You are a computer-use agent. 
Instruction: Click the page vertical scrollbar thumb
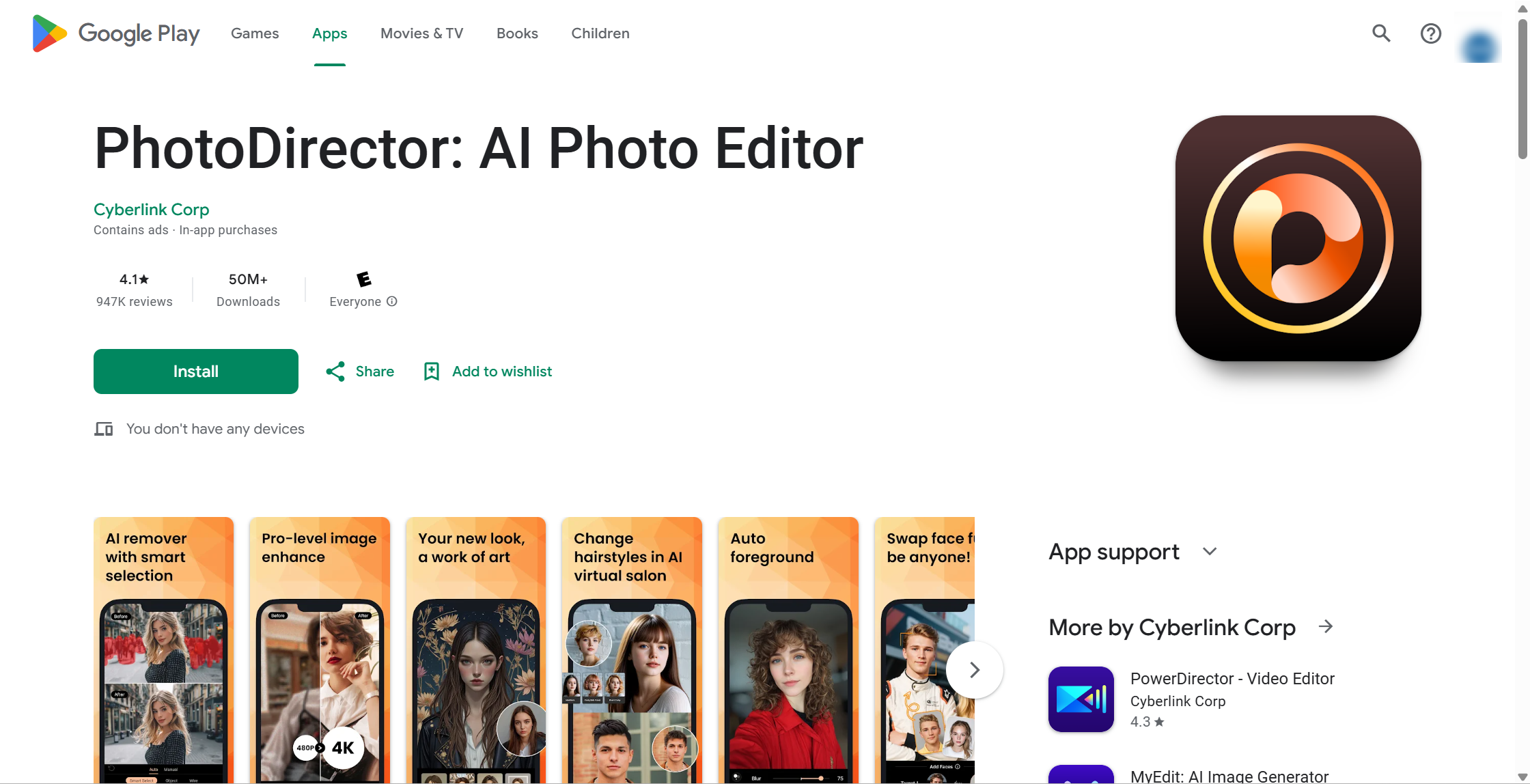pos(1522,89)
